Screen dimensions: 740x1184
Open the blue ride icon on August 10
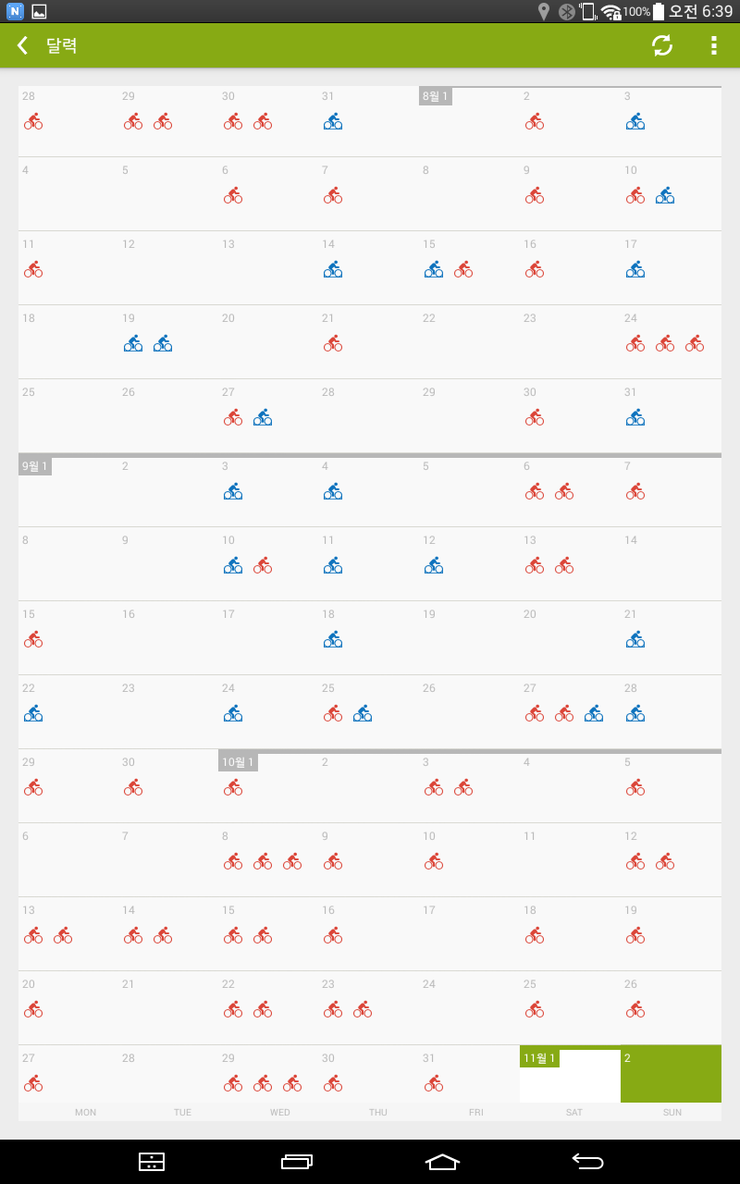coord(664,196)
